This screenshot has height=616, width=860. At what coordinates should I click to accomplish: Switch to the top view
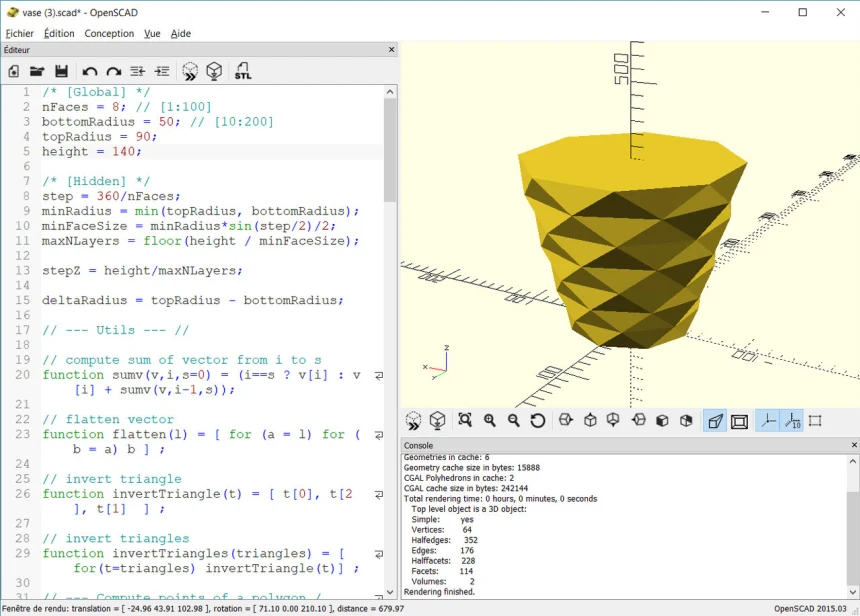pyautogui.click(x=589, y=420)
